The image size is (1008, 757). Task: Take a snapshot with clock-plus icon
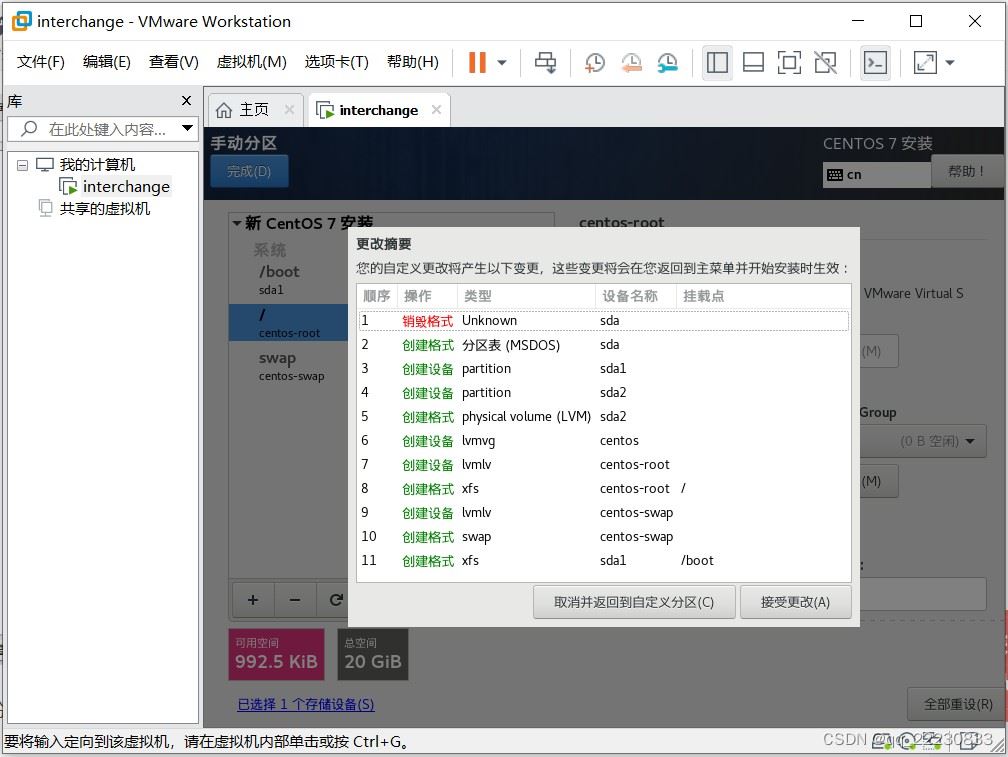[x=595, y=62]
